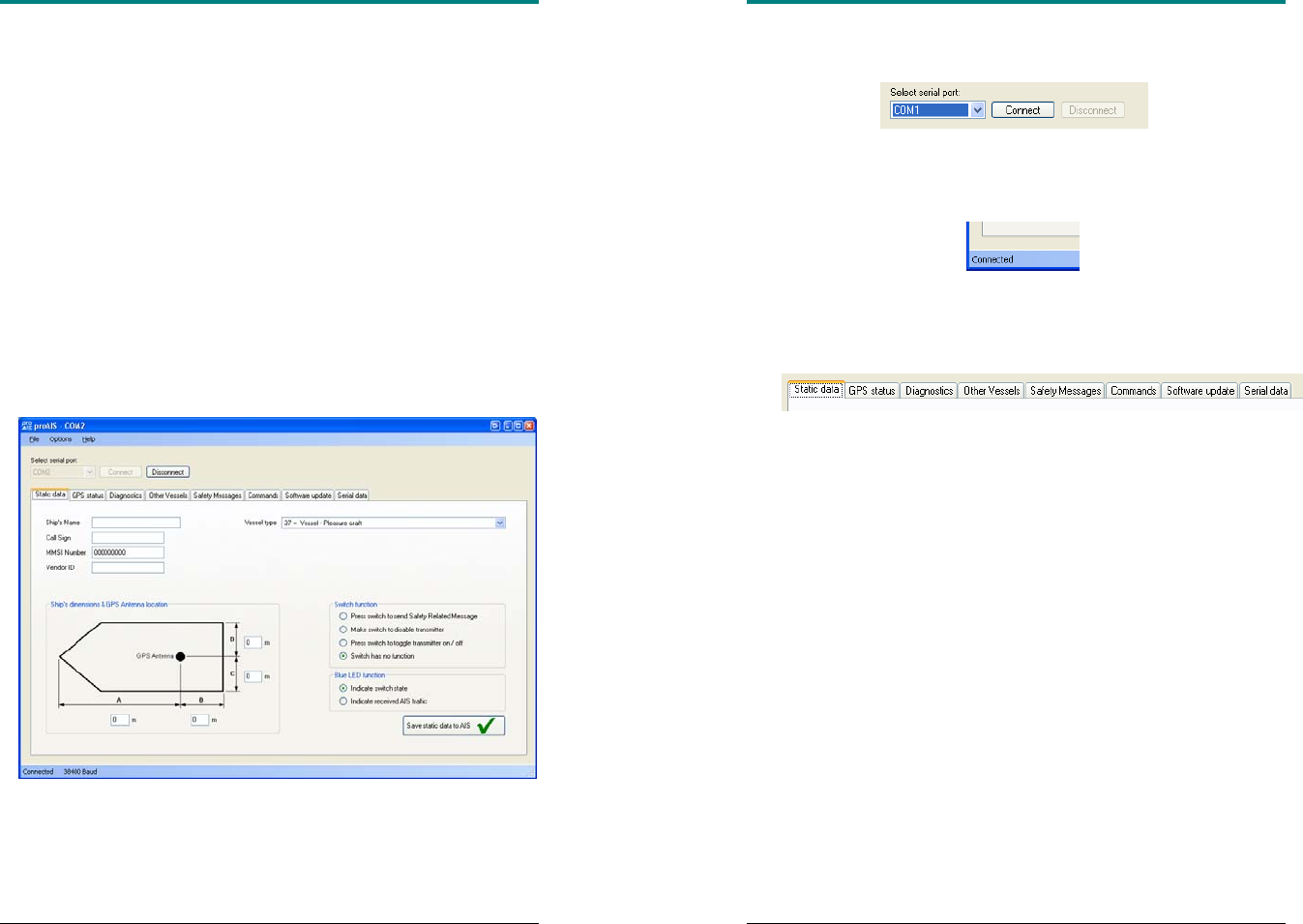
Task: Select Static data in the enlarged tab strip
Action: pos(816,389)
